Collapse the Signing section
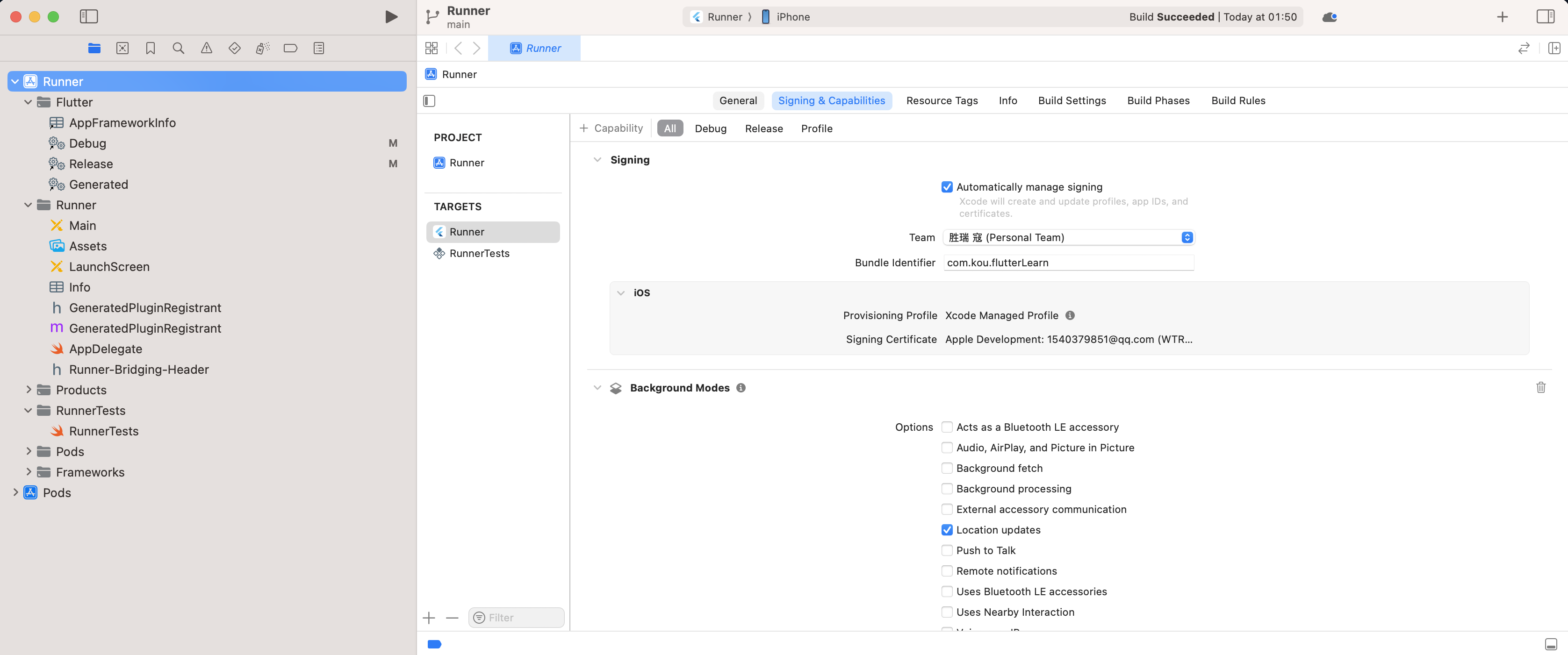The height and width of the screenshot is (655, 1568). click(597, 159)
